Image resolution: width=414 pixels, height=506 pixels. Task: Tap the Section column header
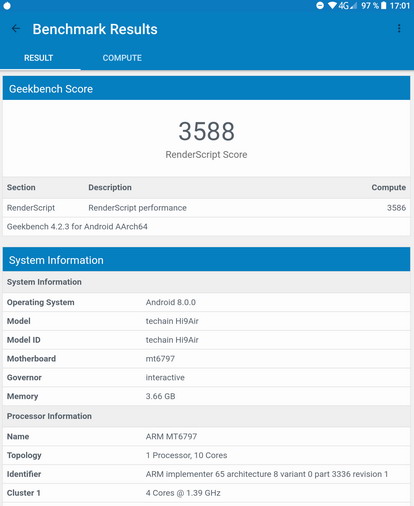(x=21, y=187)
